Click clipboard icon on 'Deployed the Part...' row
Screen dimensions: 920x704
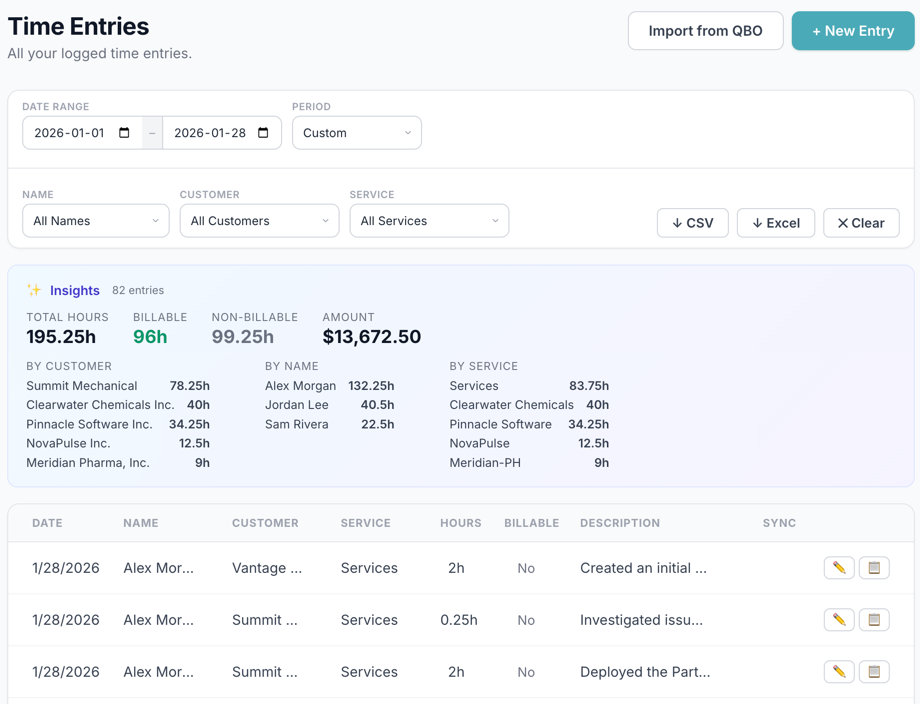click(x=874, y=672)
